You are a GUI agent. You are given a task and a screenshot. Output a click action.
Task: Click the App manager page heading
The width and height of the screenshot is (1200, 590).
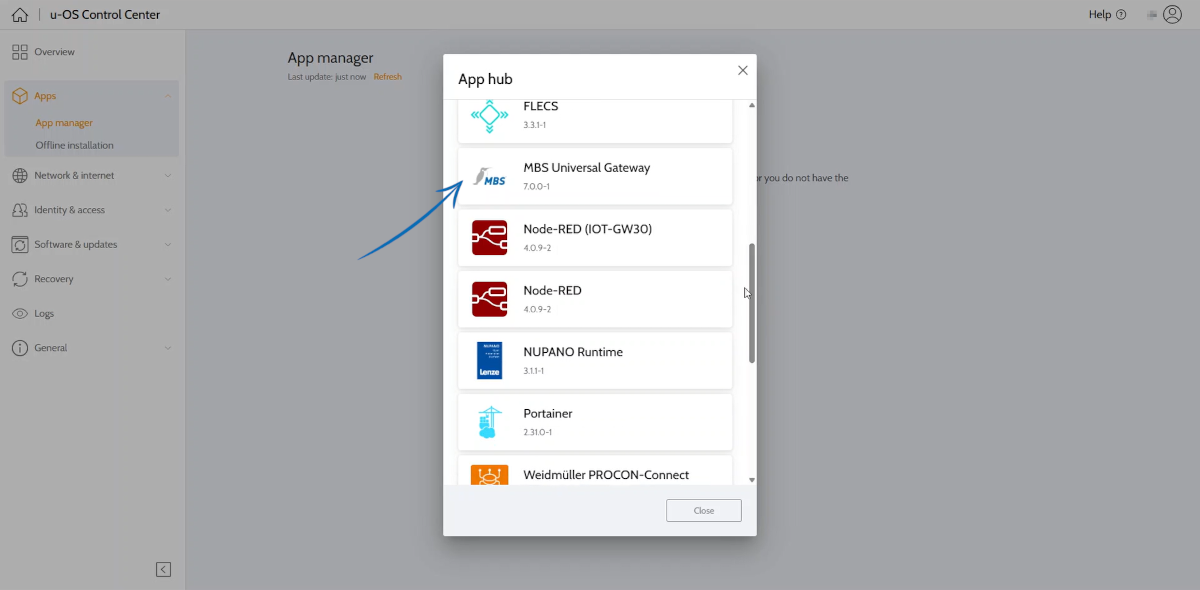(x=331, y=58)
